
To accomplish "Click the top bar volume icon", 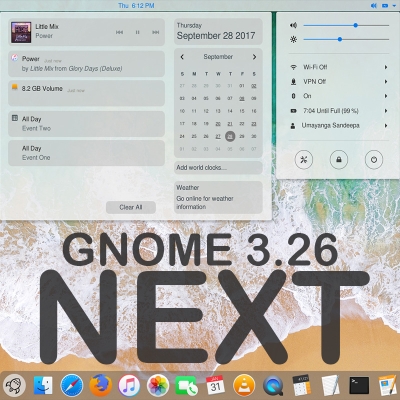I will coord(374,6).
